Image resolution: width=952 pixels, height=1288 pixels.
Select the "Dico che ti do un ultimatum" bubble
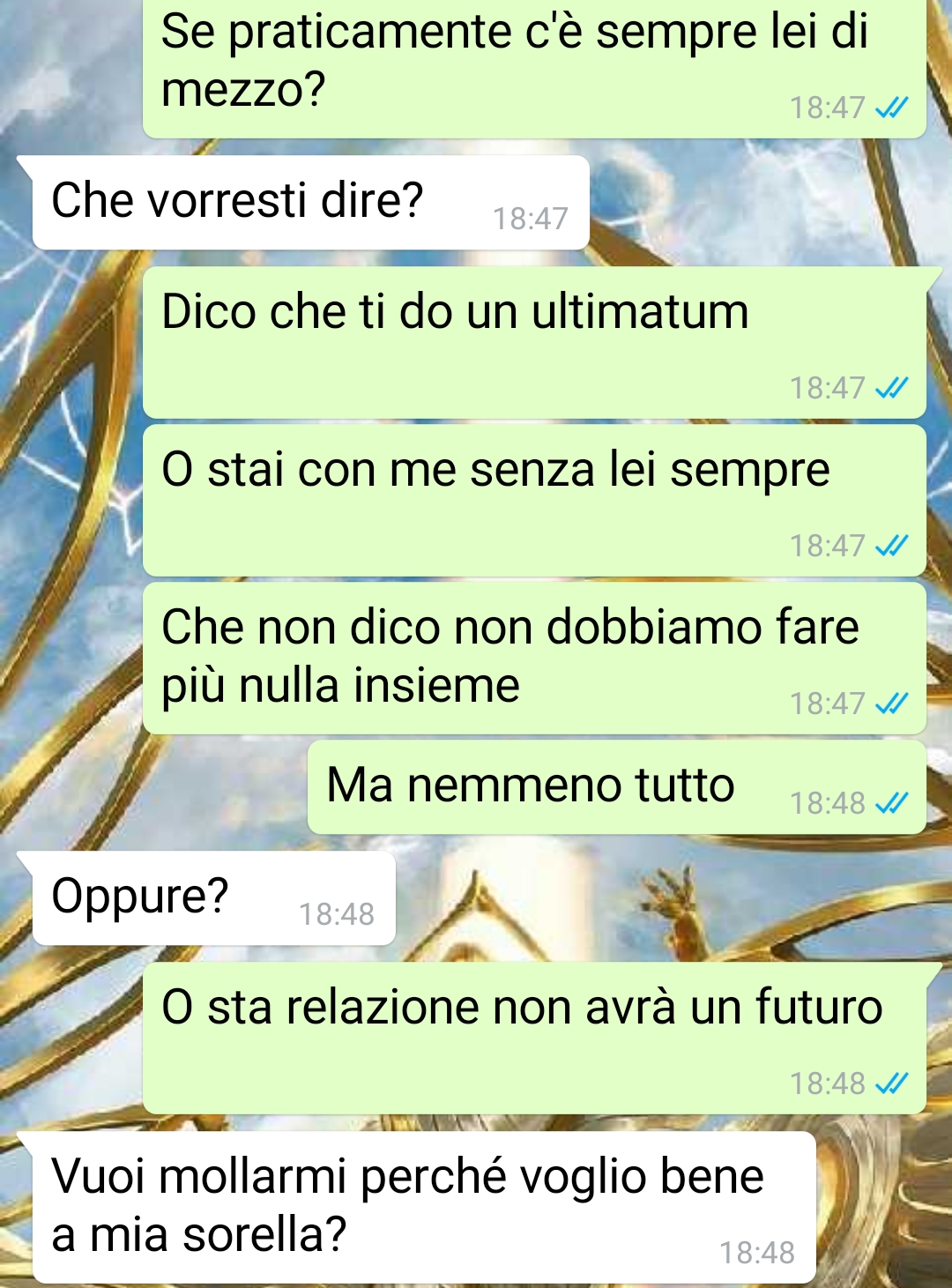tap(534, 342)
